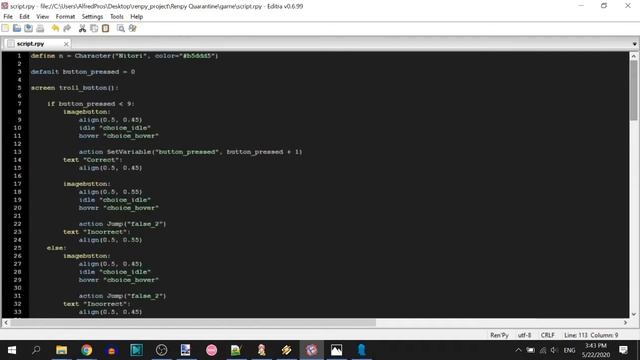This screenshot has width=640, height=360.
Task: Open the Photos app taskbar icon
Action: click(x=336, y=350)
